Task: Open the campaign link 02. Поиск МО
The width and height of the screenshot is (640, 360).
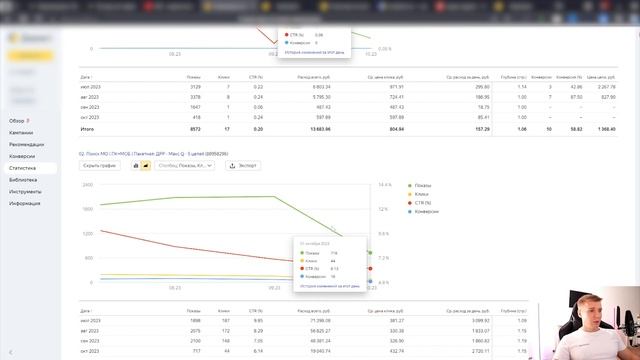Action: (x=153, y=154)
